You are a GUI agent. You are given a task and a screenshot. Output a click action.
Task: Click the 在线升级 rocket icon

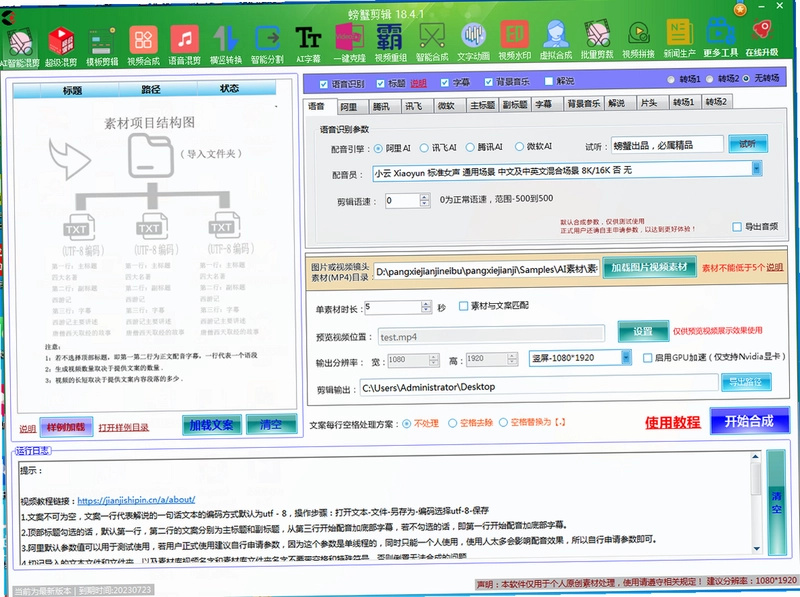pyautogui.click(x=762, y=37)
